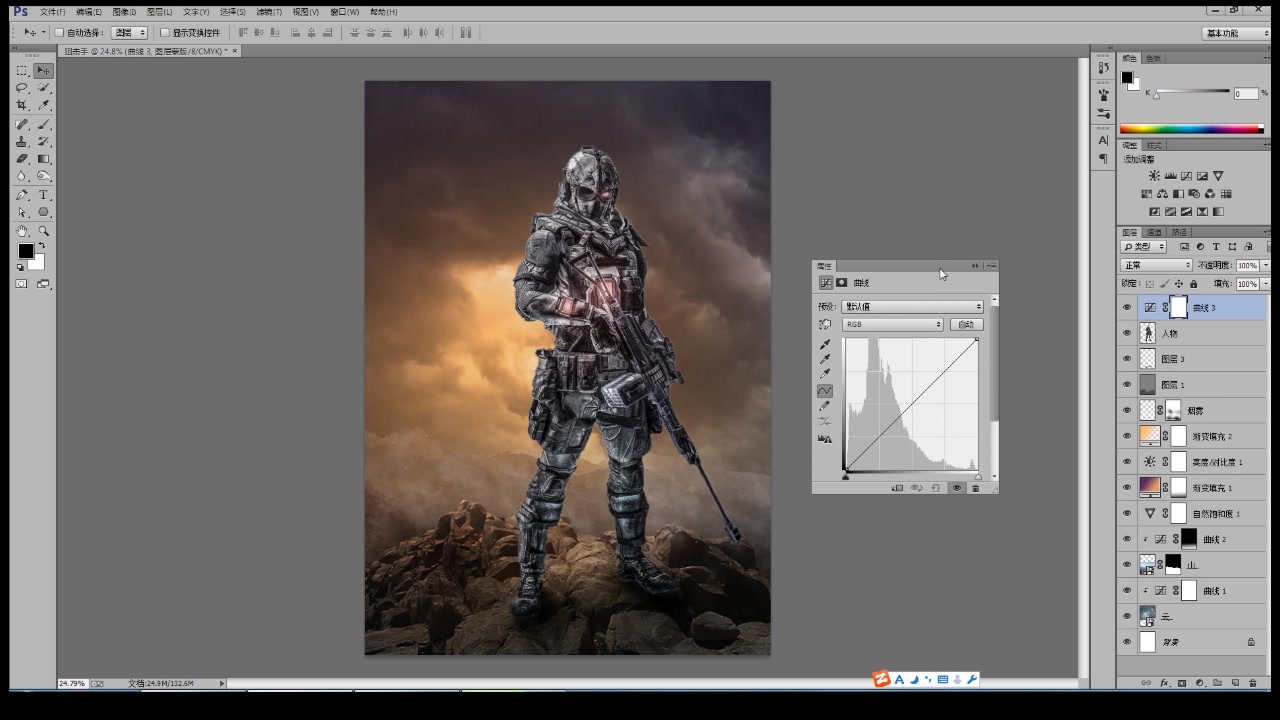Select the History Brush tool
This screenshot has height=720, width=1280.
coord(43,142)
